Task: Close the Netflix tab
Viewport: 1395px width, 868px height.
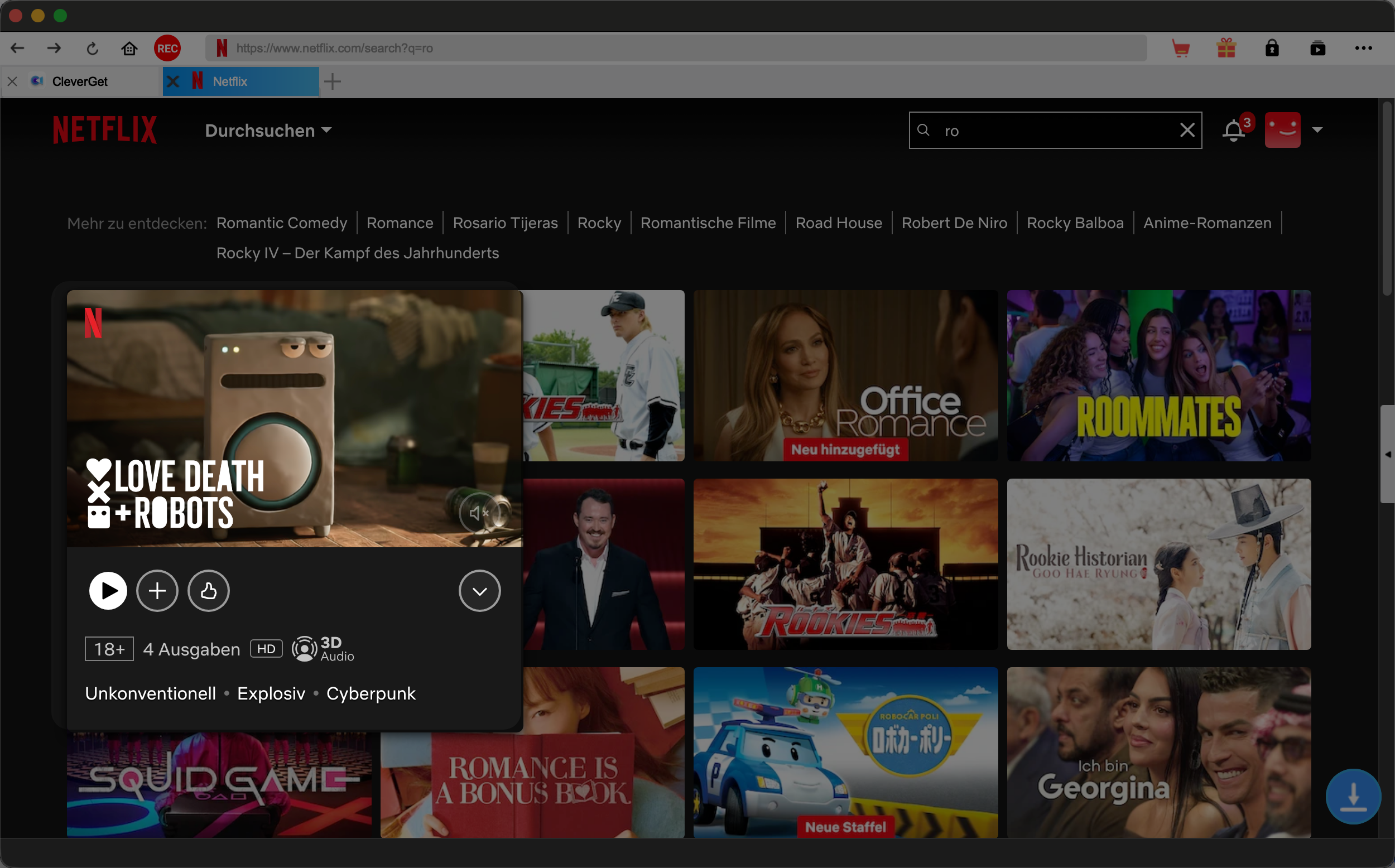Action: [x=173, y=81]
